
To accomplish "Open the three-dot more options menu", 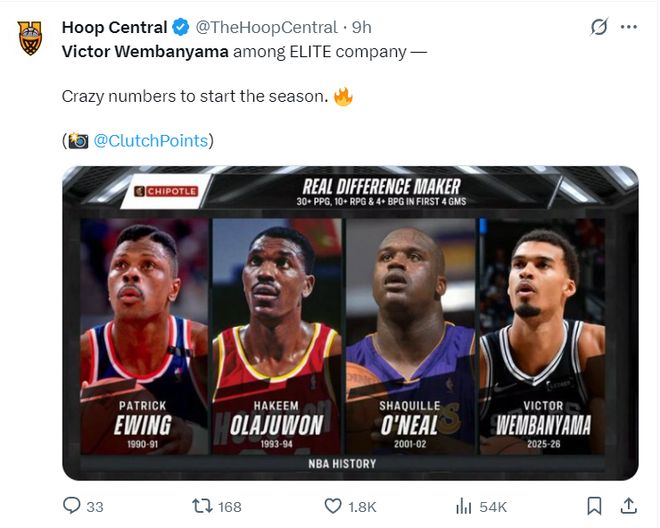I will 629,27.
